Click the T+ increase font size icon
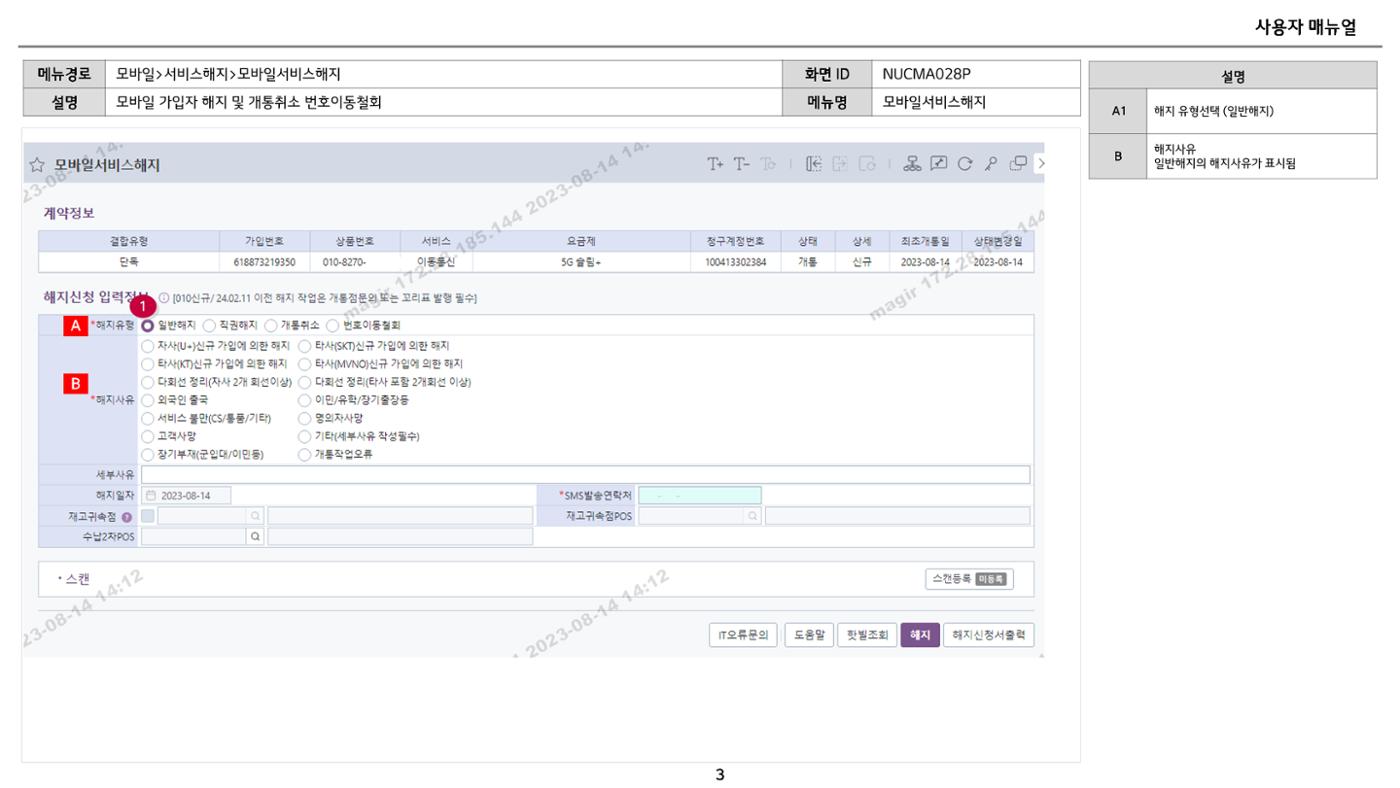 click(715, 164)
